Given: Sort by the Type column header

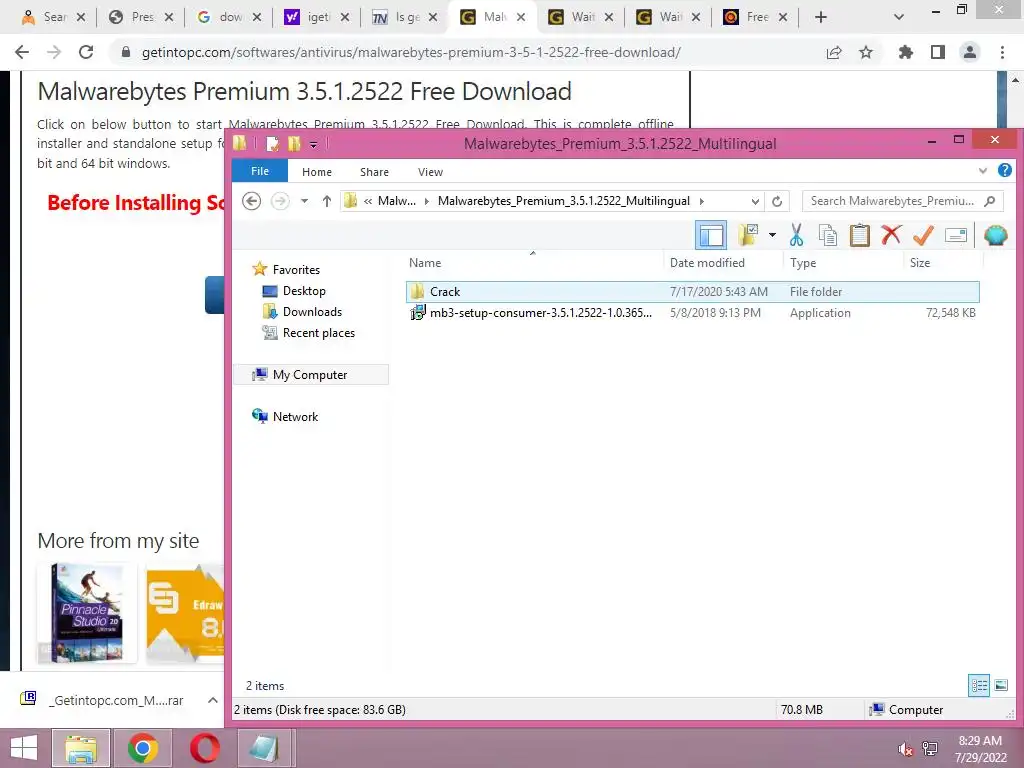Looking at the screenshot, I should [843, 263].
